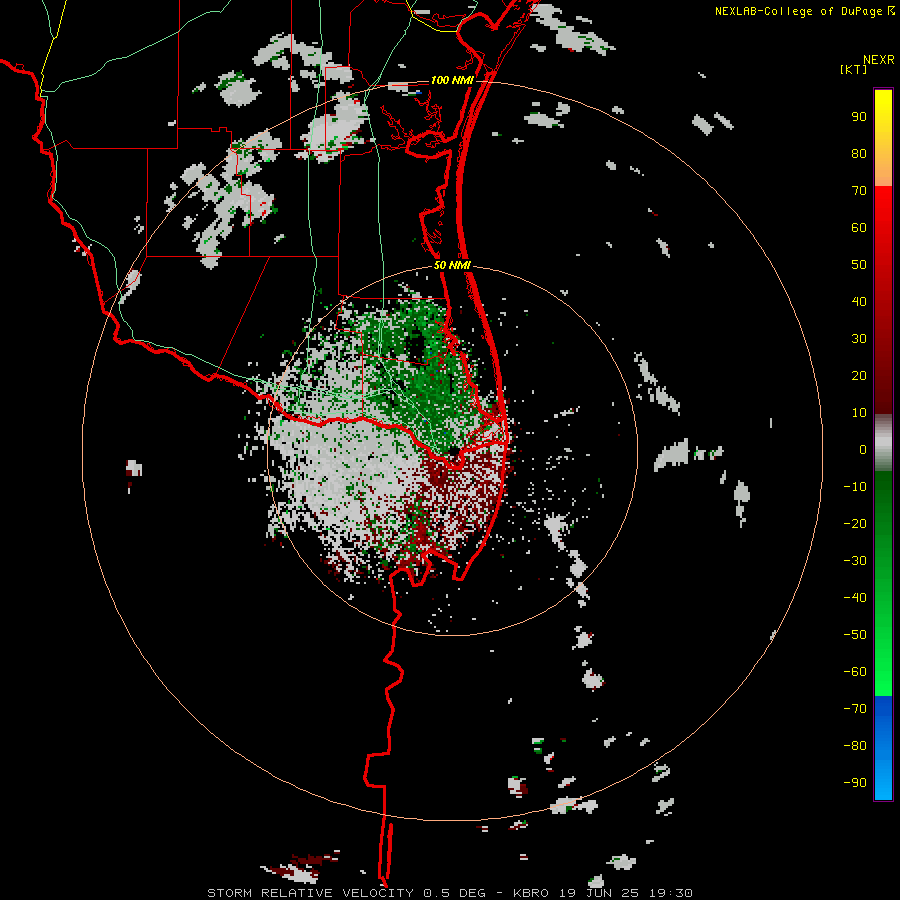
Task: Click the 100 NMI range ring label
Action: 452,80
